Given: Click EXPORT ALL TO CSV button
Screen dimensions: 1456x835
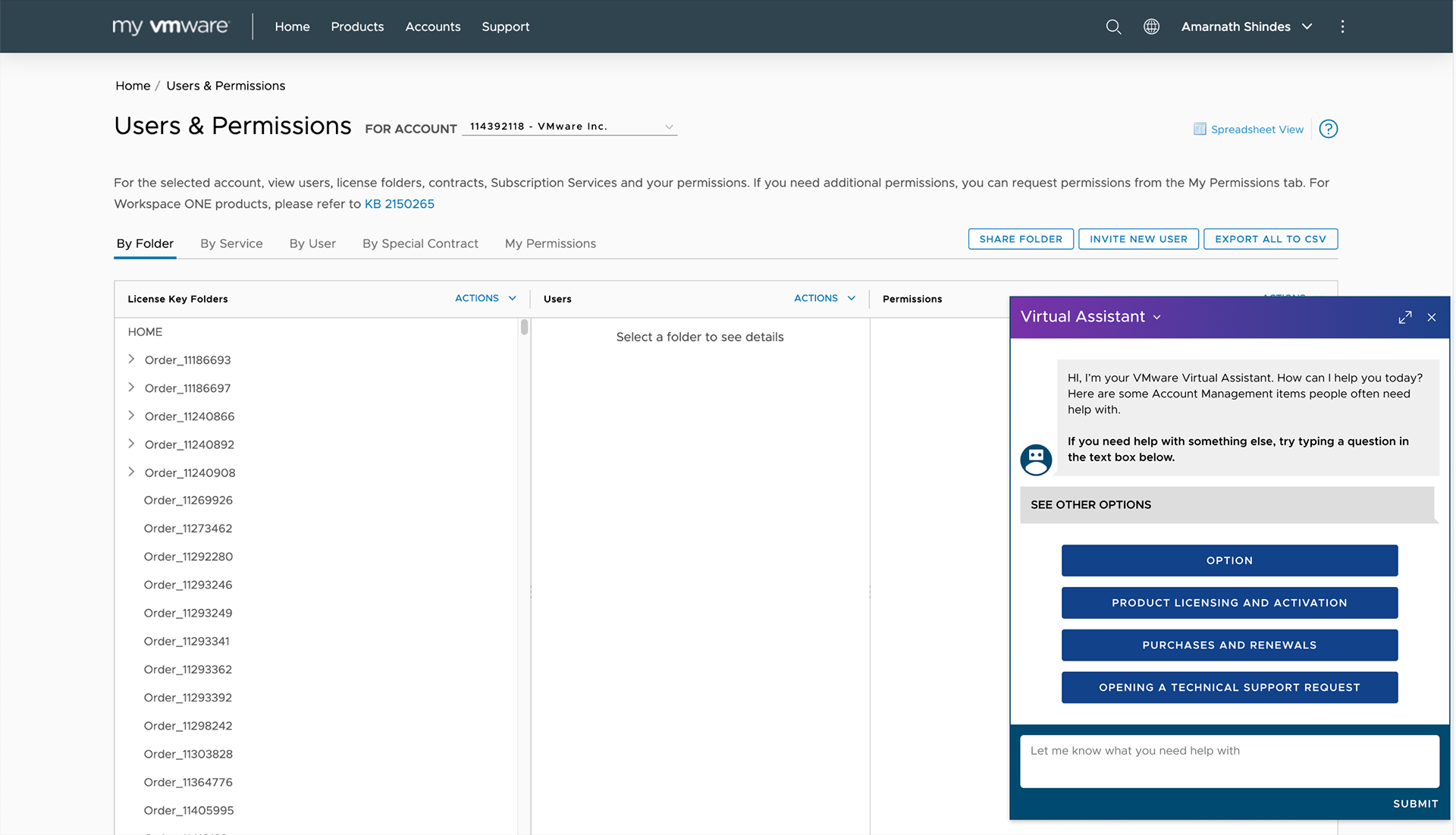Looking at the screenshot, I should [x=1270, y=239].
